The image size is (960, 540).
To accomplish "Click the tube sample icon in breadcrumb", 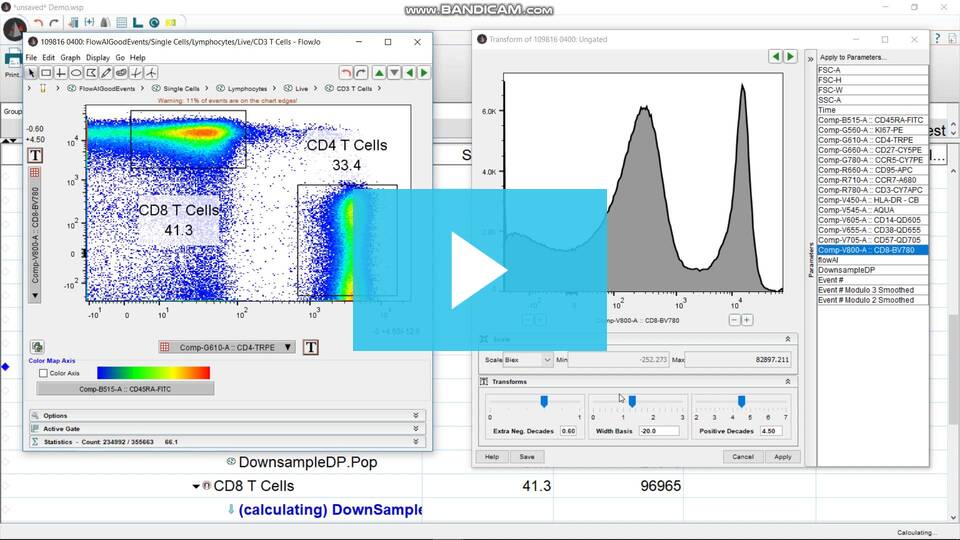I will pyautogui.click(x=43, y=89).
